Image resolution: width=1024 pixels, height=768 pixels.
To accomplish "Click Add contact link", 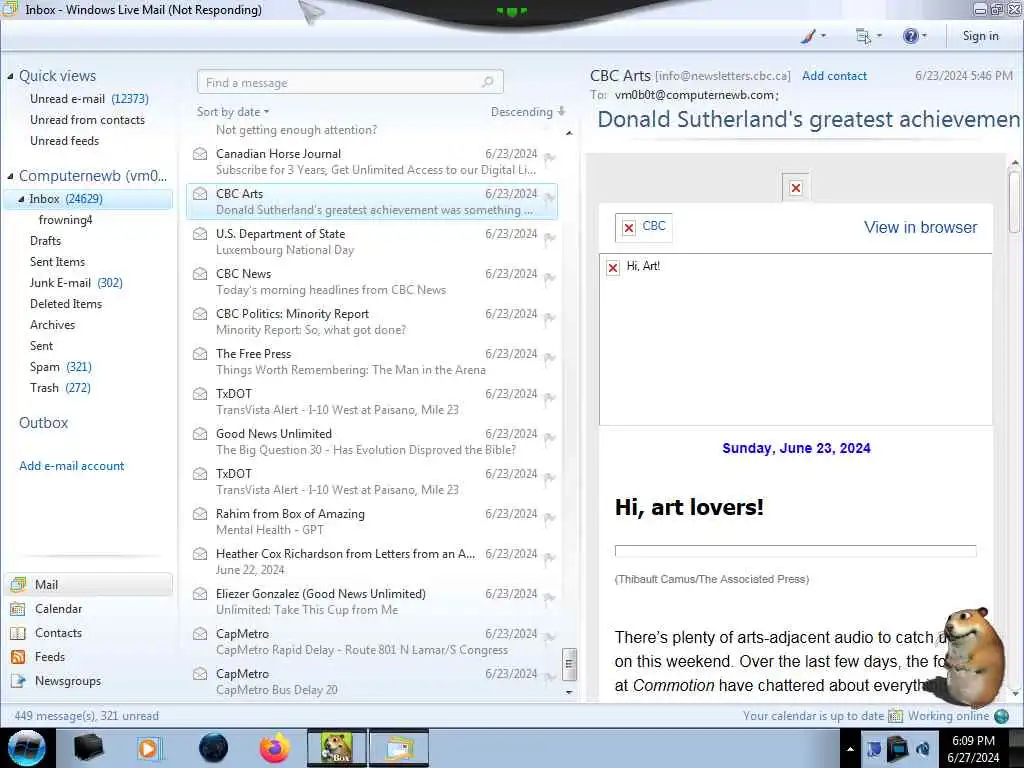I will (x=834, y=76).
